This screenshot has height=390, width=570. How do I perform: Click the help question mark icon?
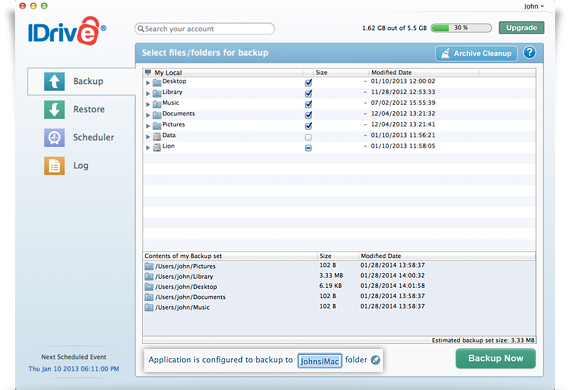point(529,53)
